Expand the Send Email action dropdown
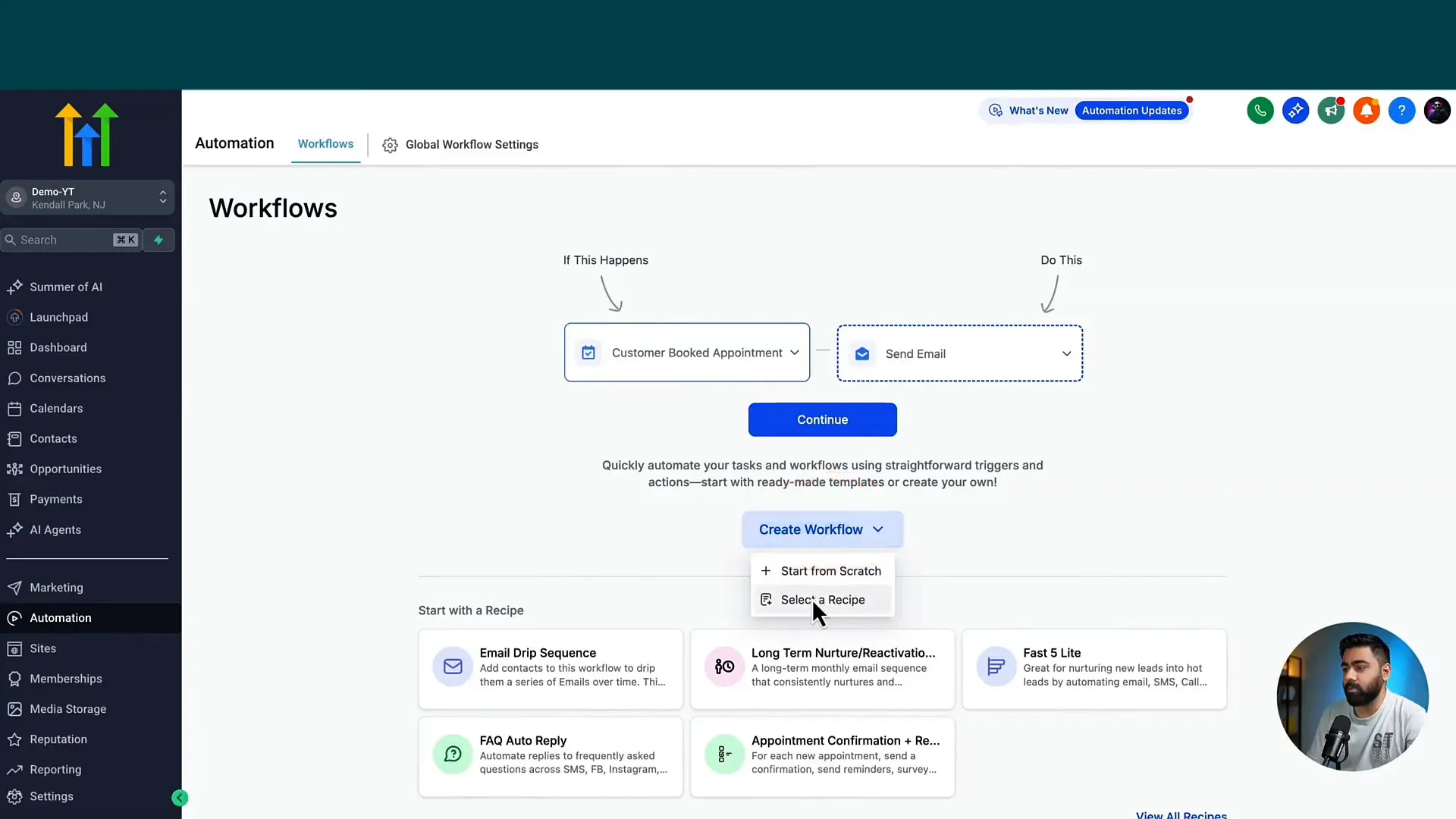Image resolution: width=1456 pixels, height=819 pixels. tap(960, 354)
